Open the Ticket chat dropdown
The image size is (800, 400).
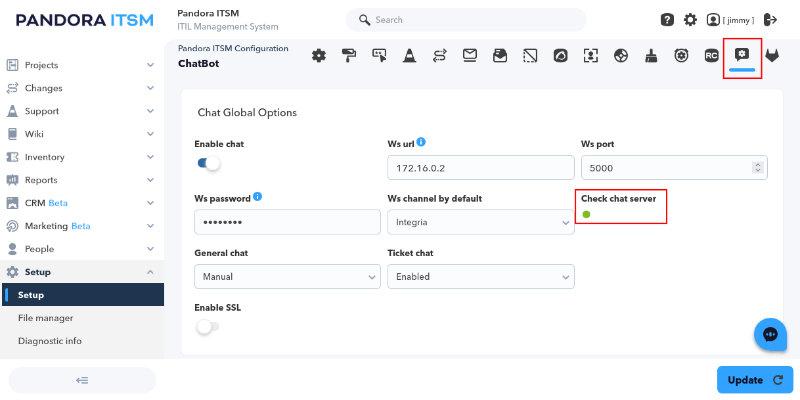pos(481,277)
